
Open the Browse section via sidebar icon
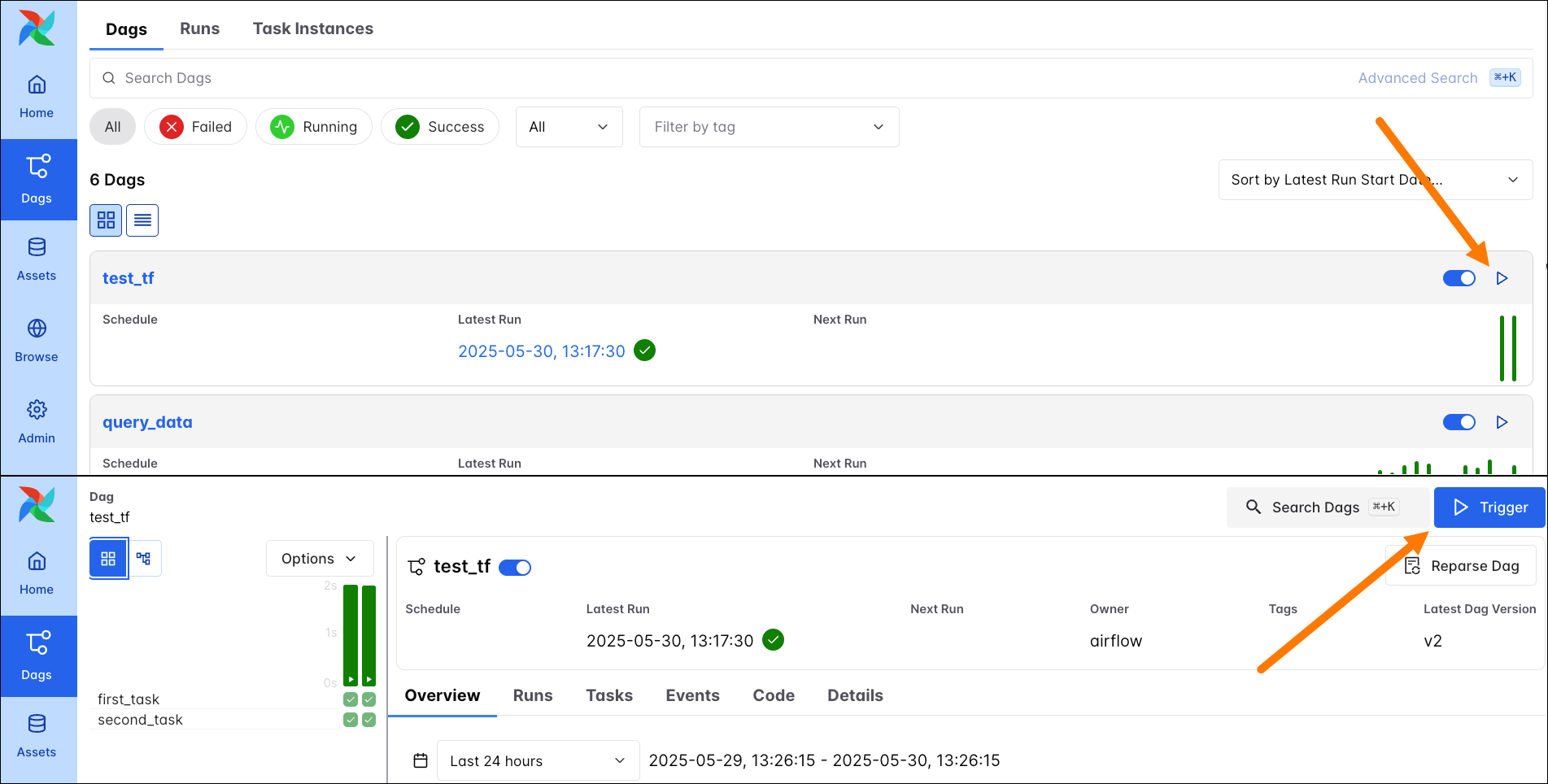coord(37,340)
